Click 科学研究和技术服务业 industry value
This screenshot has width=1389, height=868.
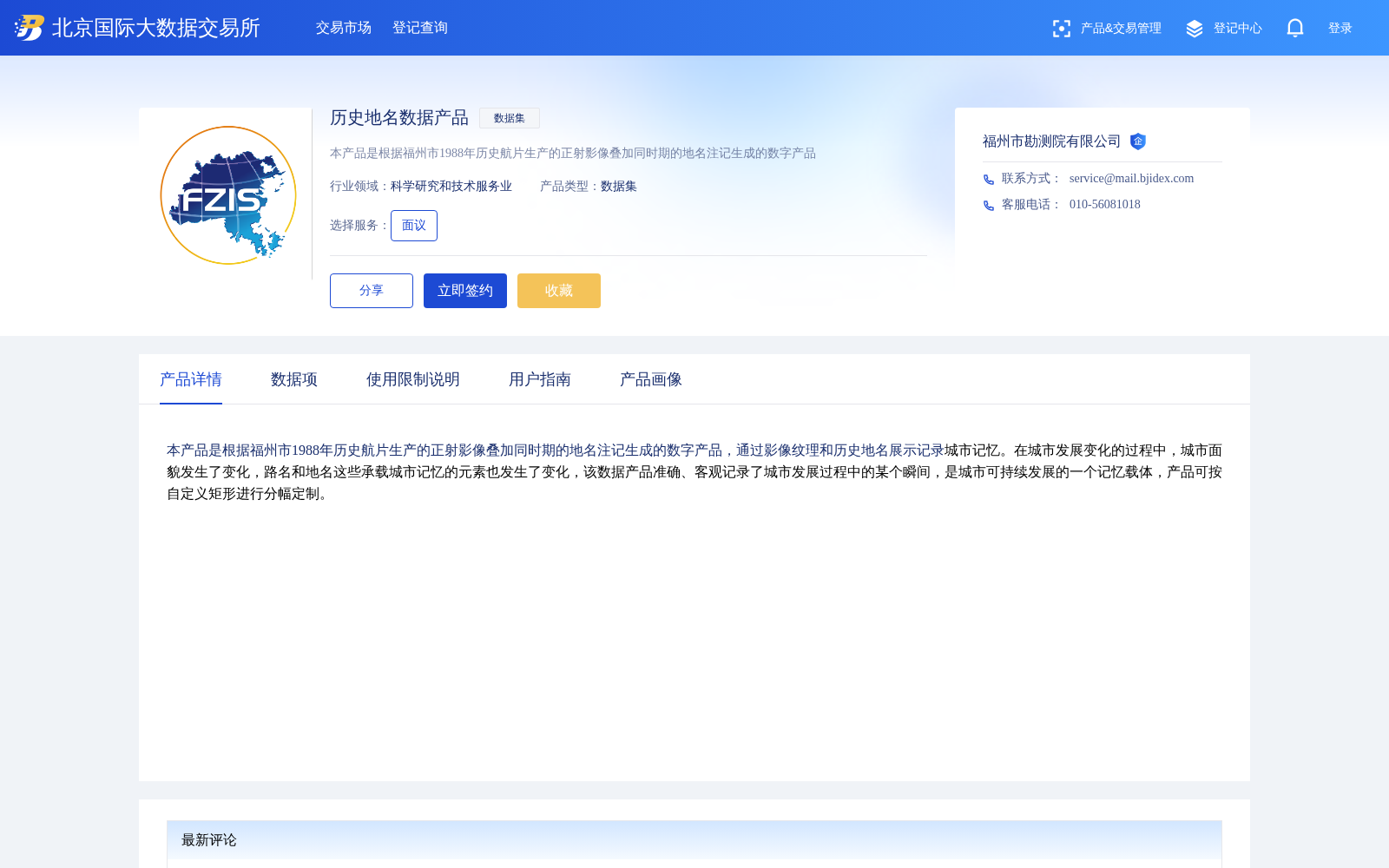tap(451, 187)
